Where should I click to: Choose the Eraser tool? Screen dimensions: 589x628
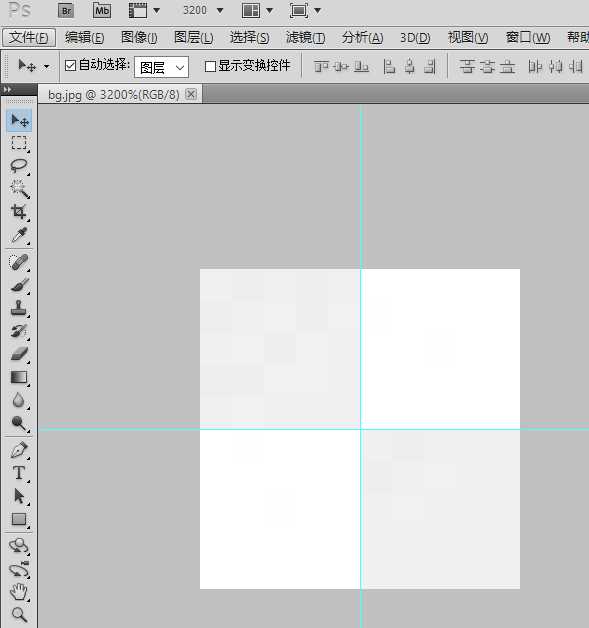pyautogui.click(x=19, y=354)
